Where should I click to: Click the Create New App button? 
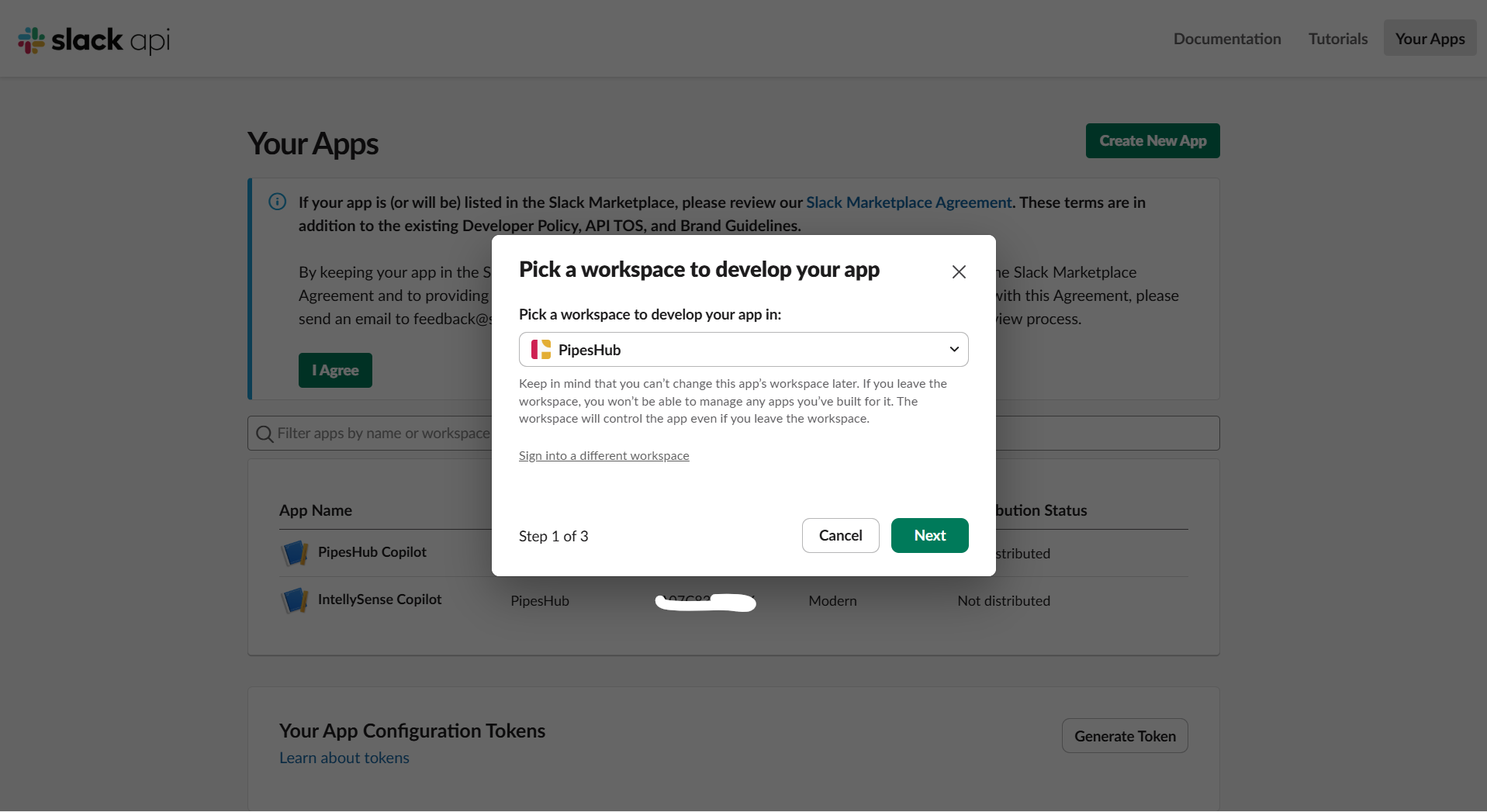1152,140
